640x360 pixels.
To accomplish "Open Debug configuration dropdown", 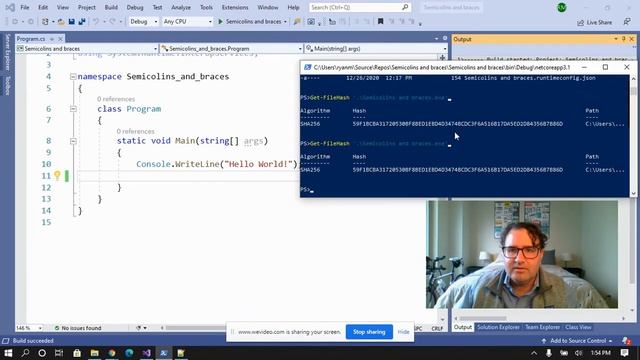I will pyautogui.click(x=143, y=22).
